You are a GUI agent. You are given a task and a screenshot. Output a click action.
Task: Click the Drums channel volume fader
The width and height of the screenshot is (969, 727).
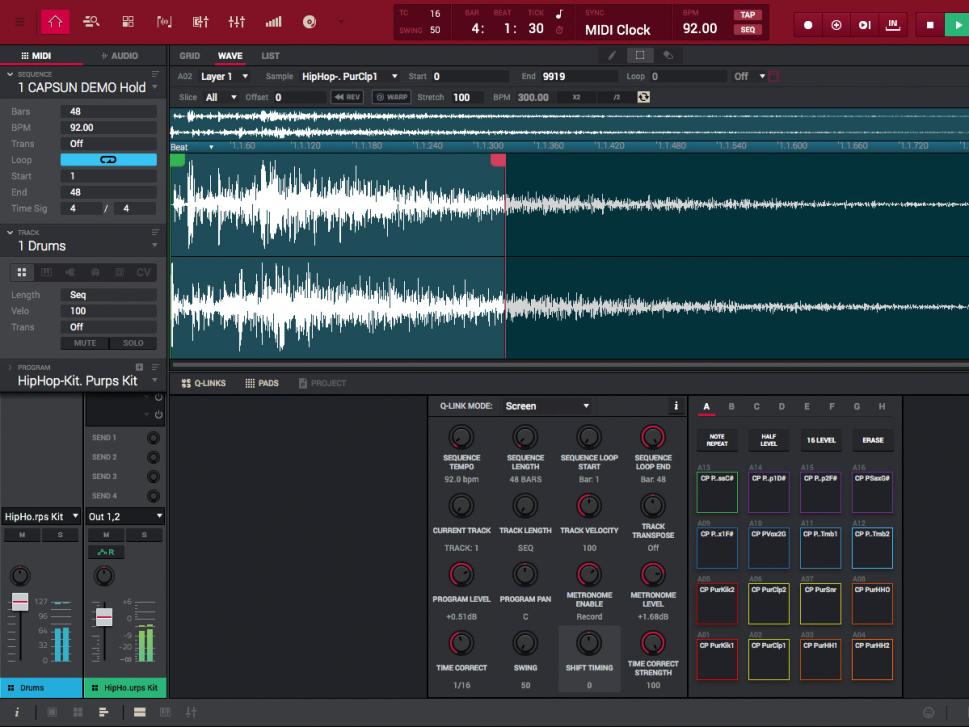[22, 600]
